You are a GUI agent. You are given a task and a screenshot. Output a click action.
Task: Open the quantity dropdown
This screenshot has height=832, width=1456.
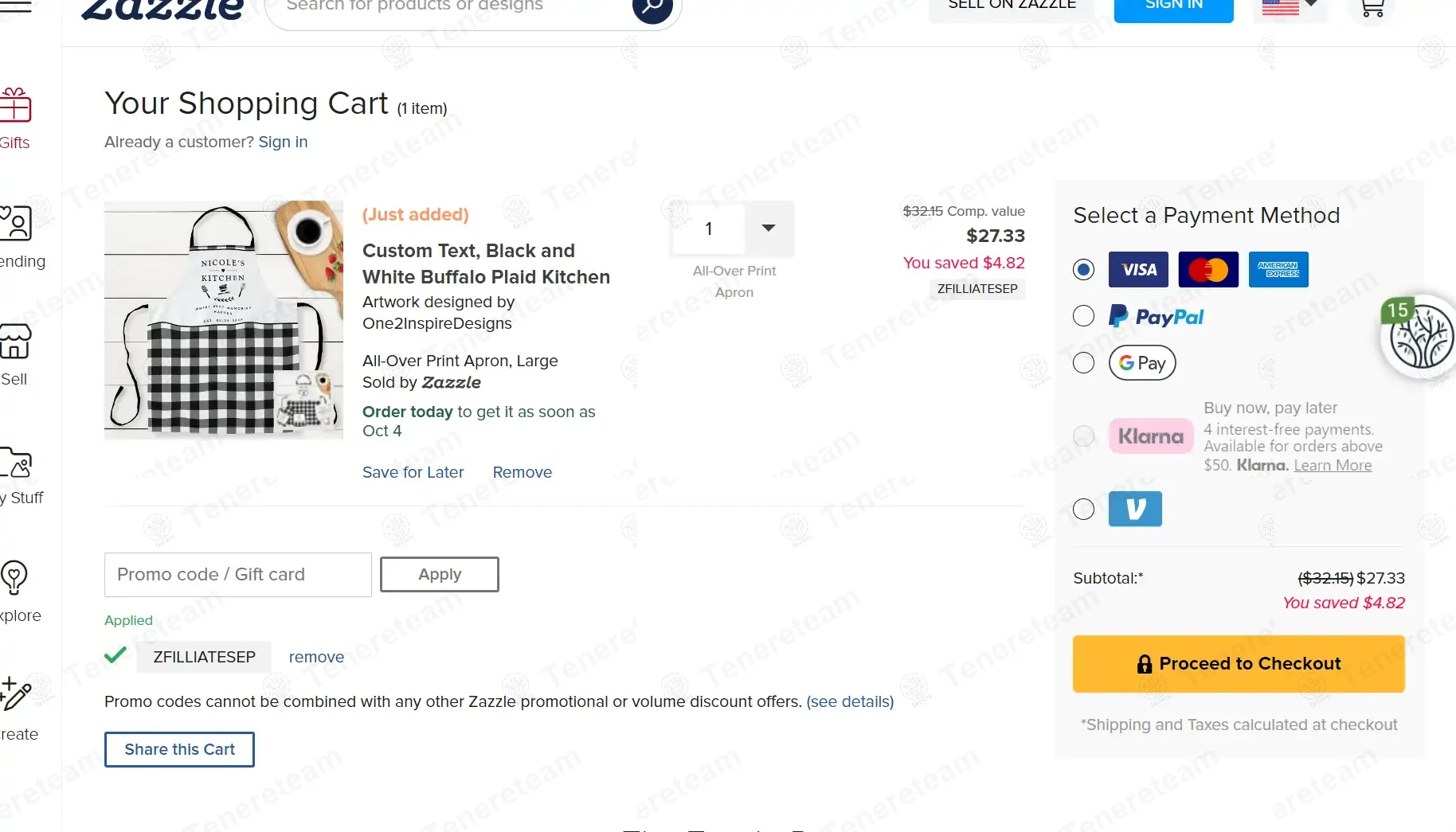tap(768, 229)
